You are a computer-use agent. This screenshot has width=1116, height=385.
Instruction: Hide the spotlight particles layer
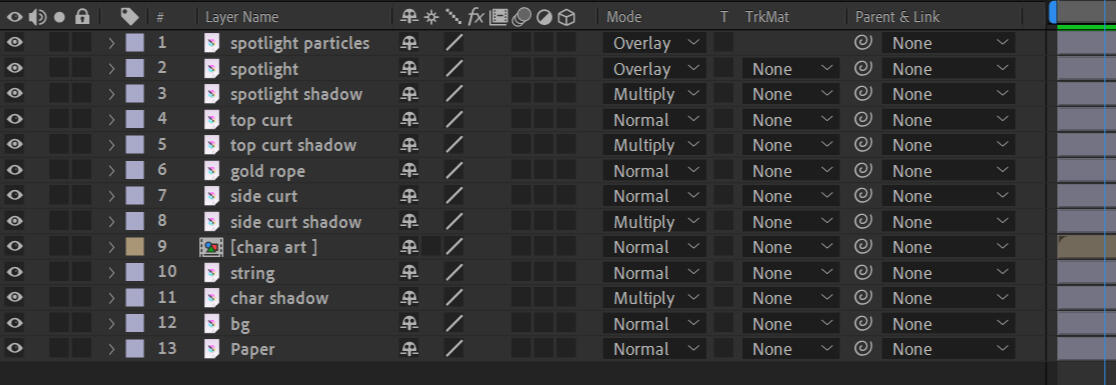click(x=14, y=43)
